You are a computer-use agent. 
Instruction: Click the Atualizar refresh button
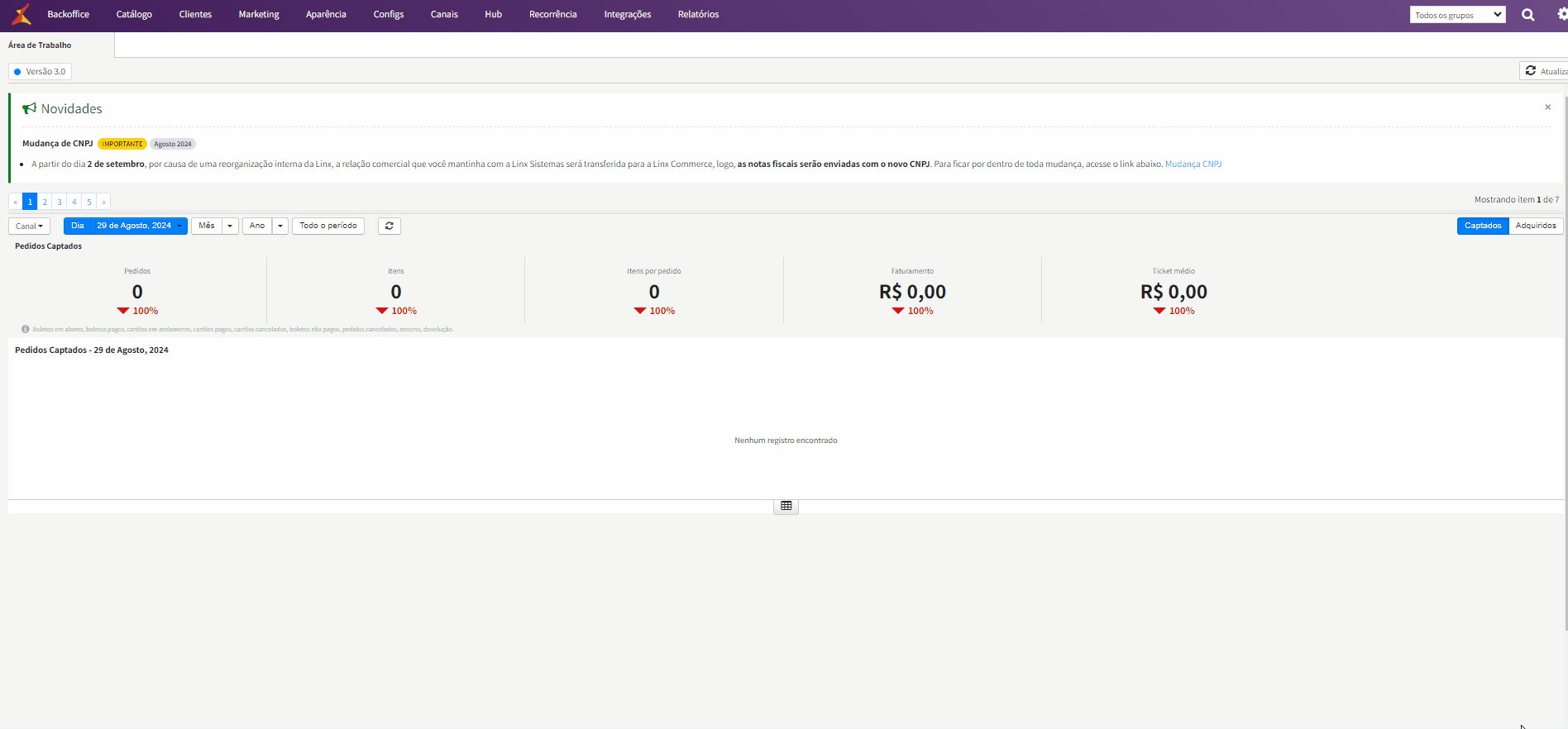[1544, 71]
